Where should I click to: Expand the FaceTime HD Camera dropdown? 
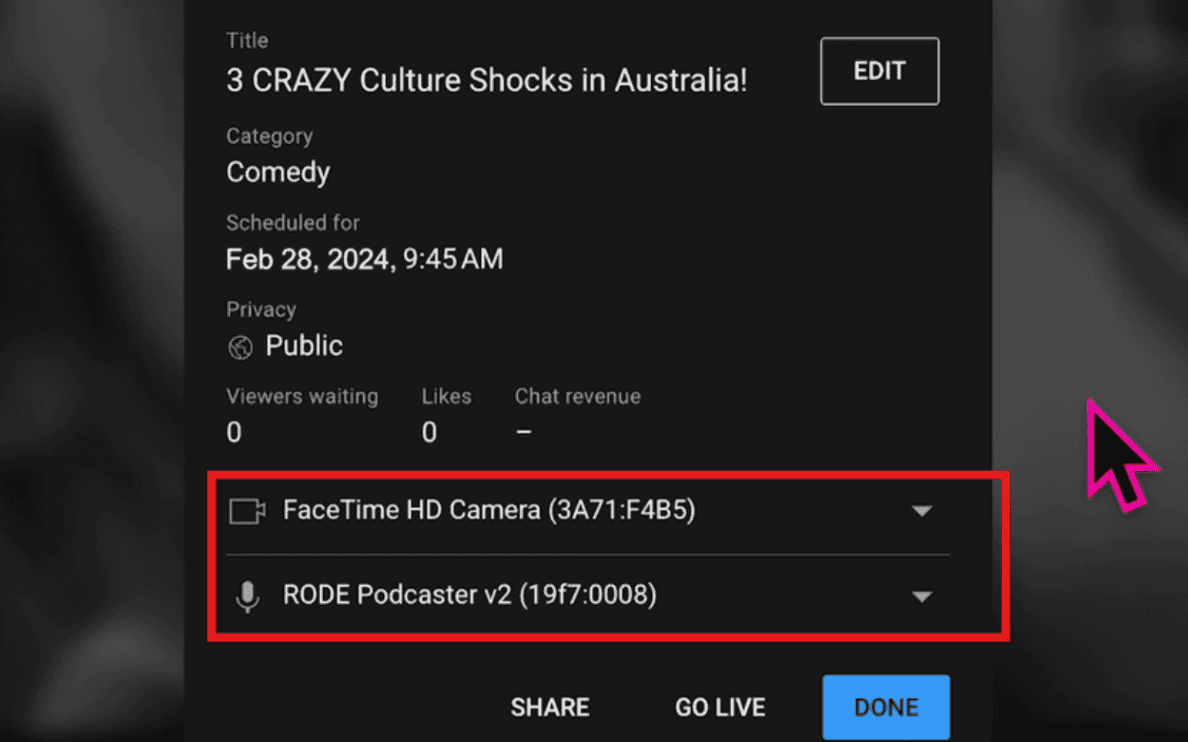pos(921,510)
